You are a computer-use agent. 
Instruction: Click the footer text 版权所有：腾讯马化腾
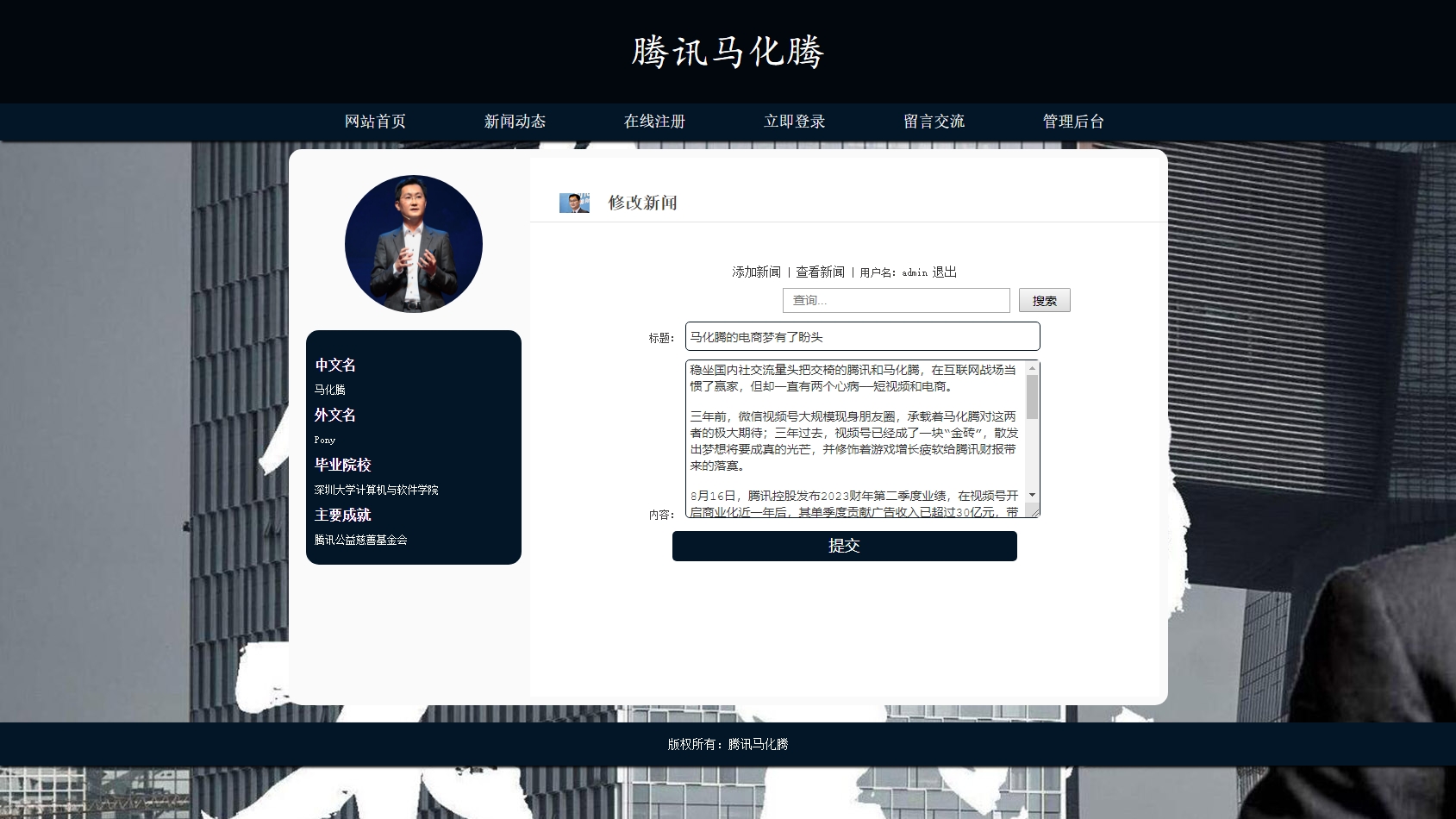pos(728,744)
